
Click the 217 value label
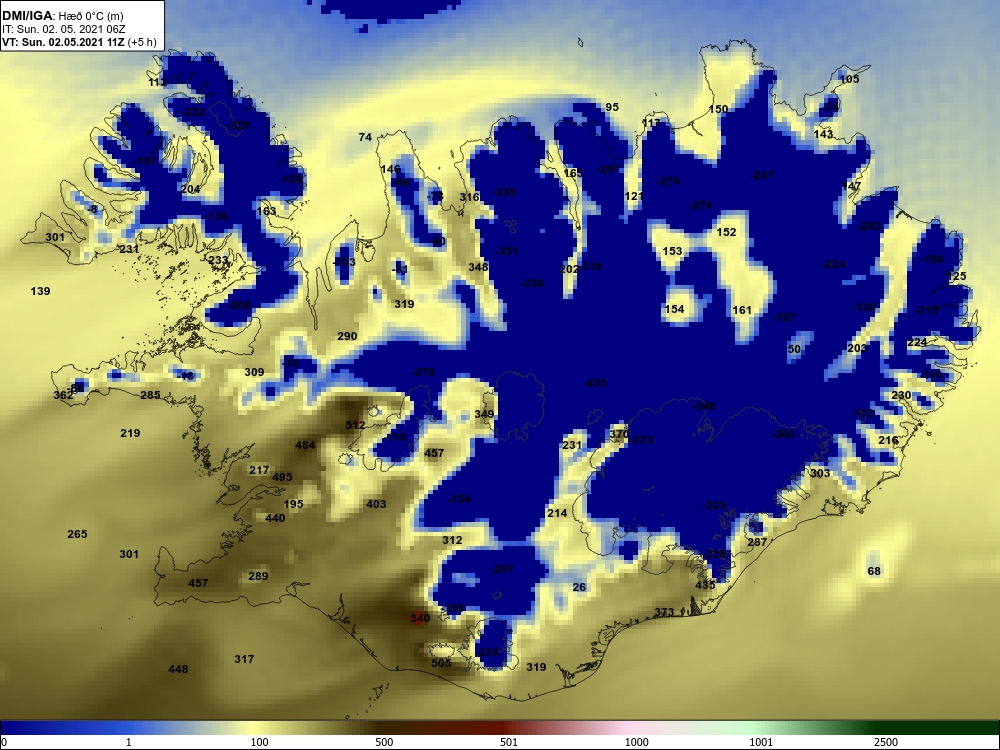click(x=259, y=470)
